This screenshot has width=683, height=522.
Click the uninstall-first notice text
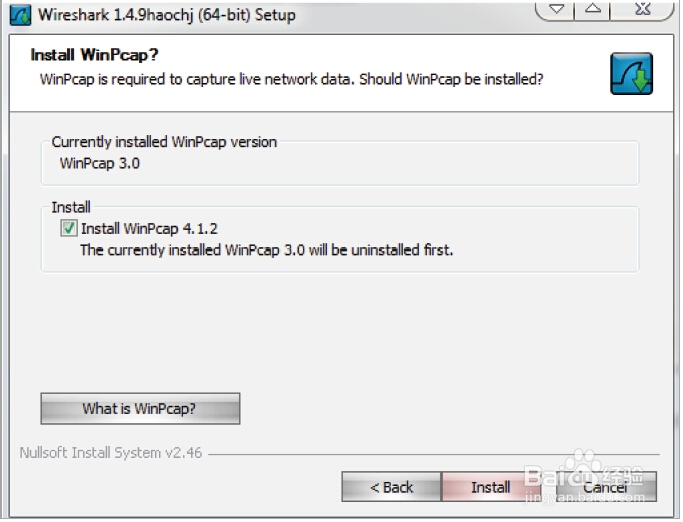point(266,250)
